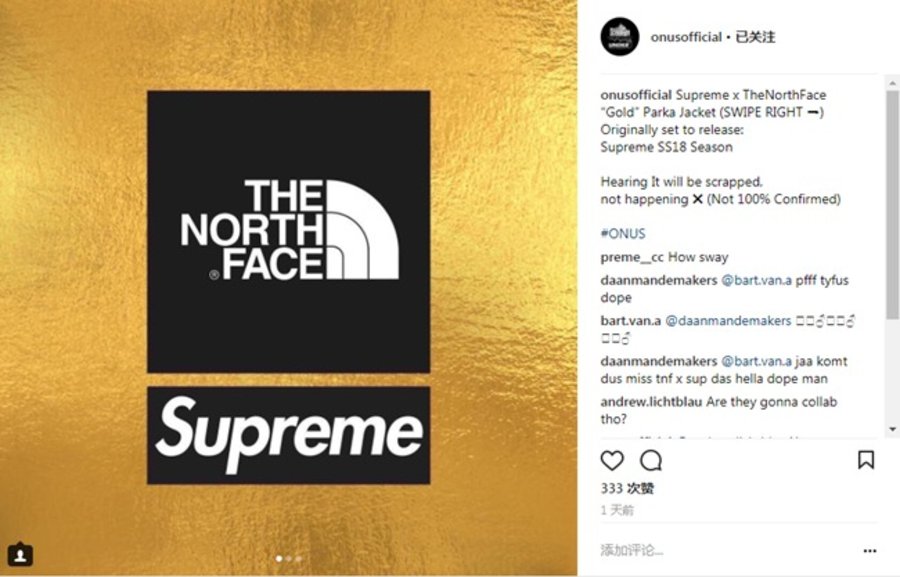Open the three-dot more options menu
The image size is (900, 577).
[x=869, y=550]
